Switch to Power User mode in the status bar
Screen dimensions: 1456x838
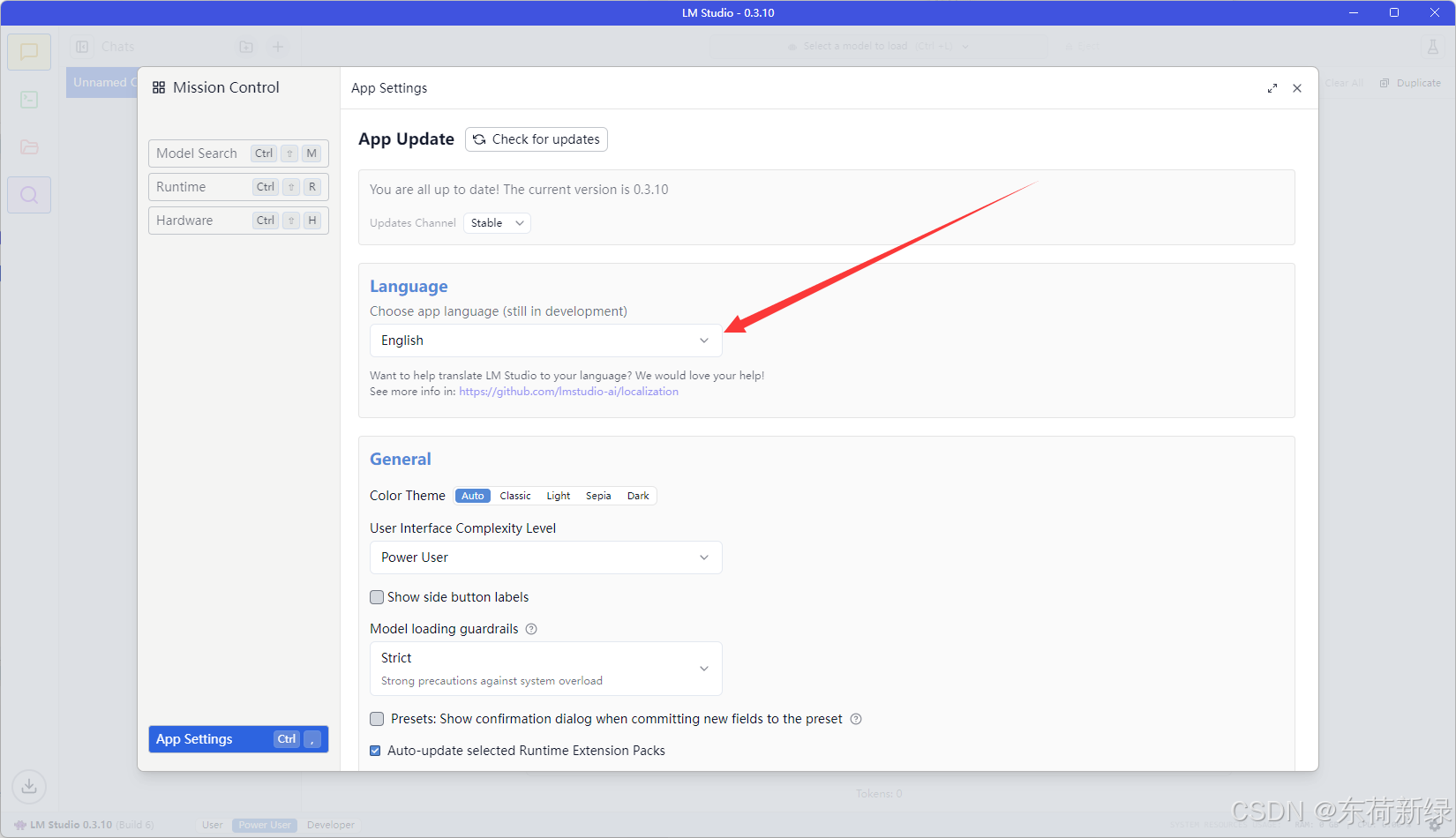click(265, 825)
